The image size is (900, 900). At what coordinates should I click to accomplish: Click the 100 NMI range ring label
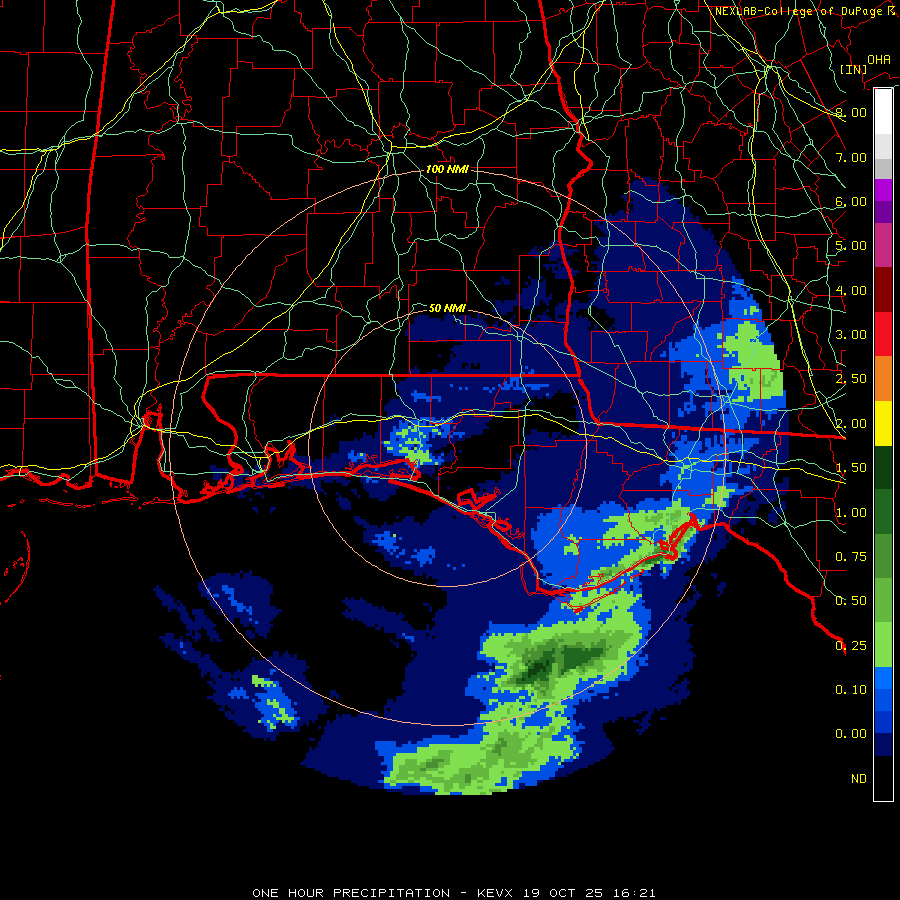pos(447,169)
